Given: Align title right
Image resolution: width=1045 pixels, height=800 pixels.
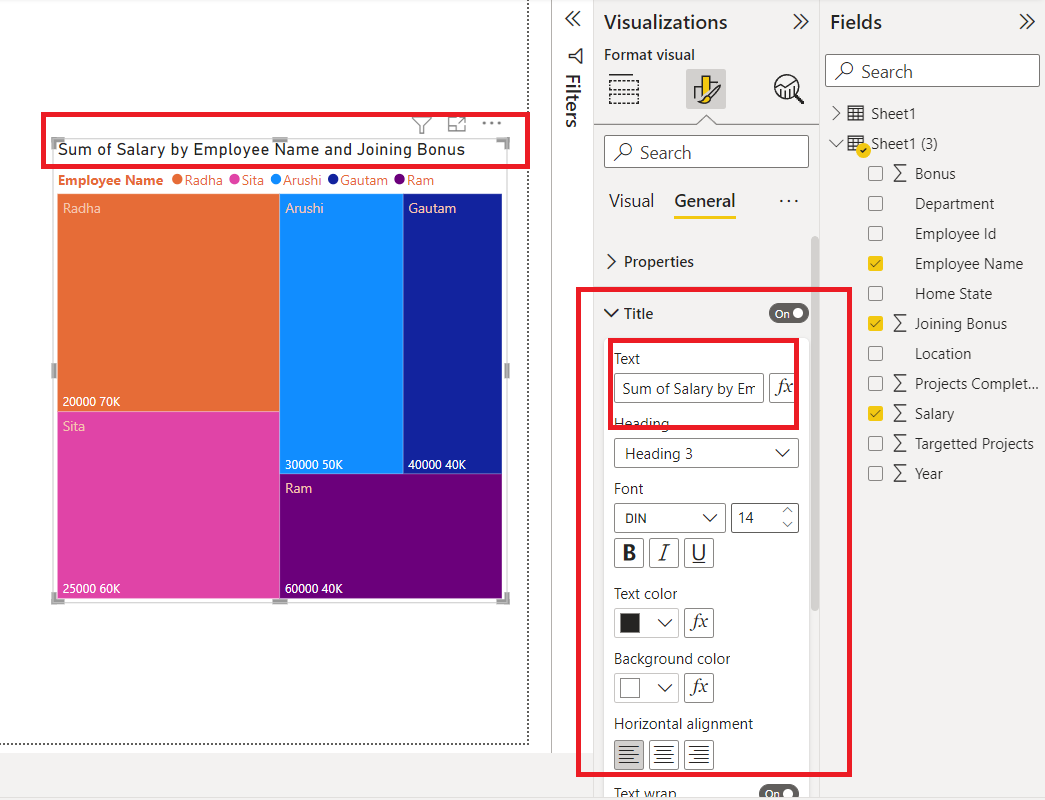Looking at the screenshot, I should (x=698, y=755).
